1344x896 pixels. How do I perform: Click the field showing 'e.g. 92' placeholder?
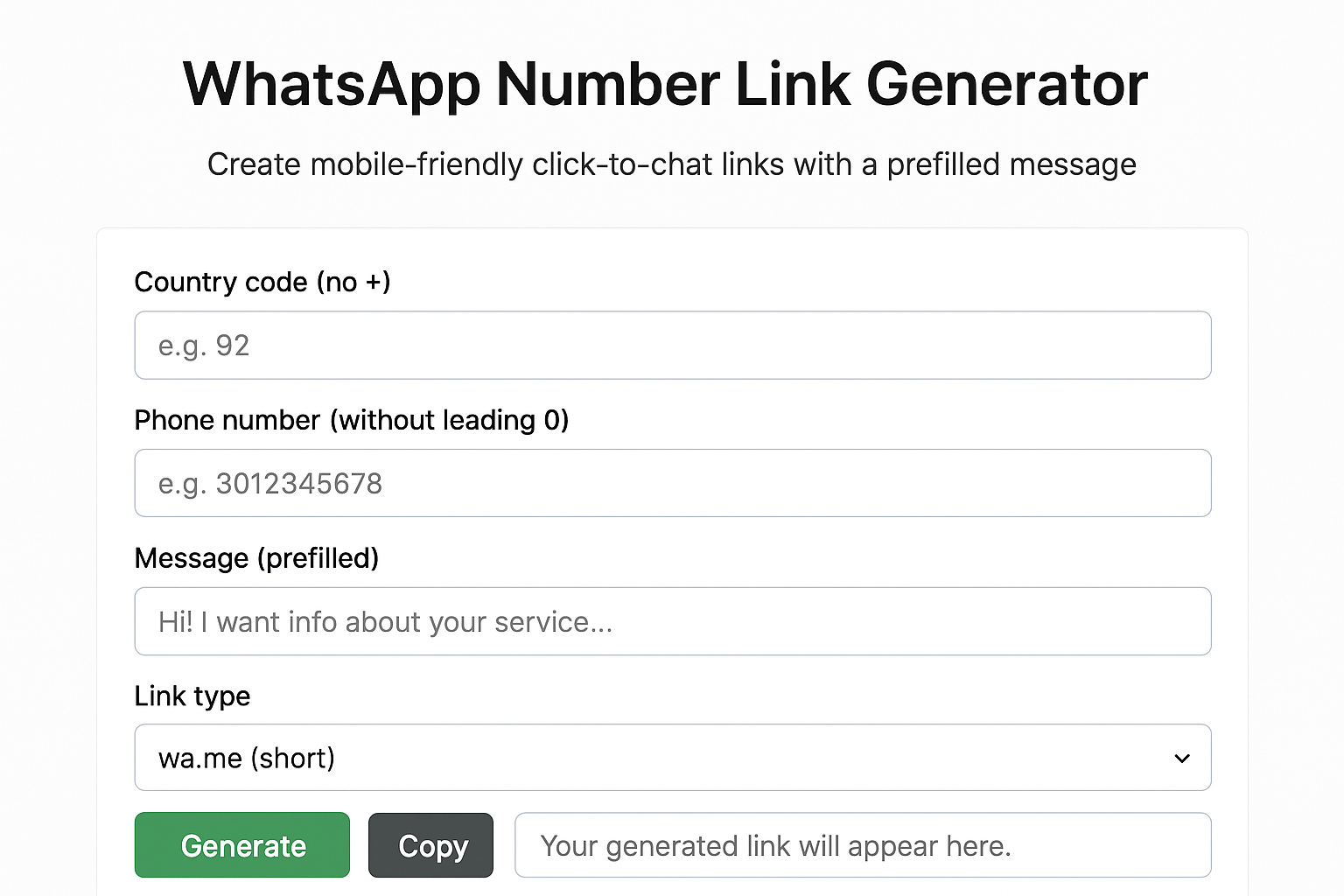tap(672, 345)
